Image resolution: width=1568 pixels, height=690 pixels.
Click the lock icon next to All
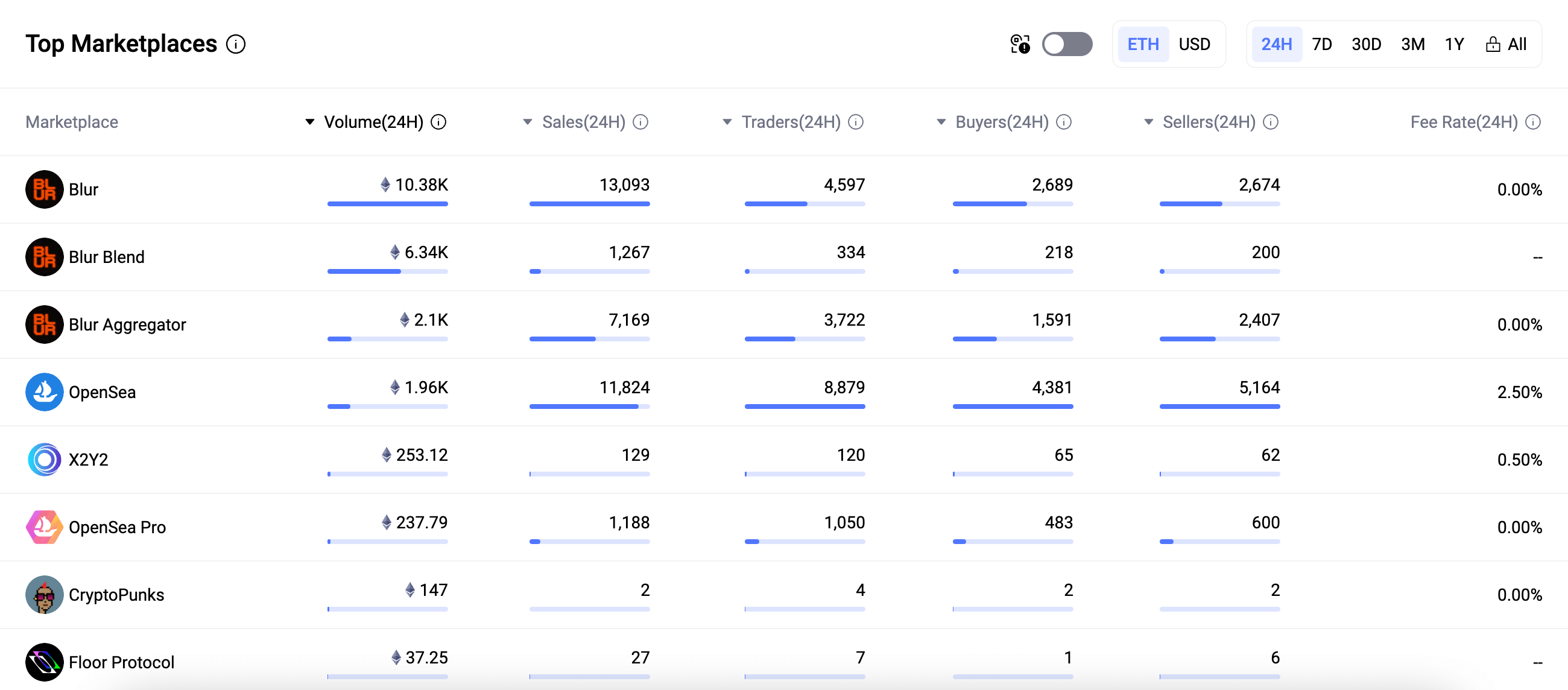1493,45
